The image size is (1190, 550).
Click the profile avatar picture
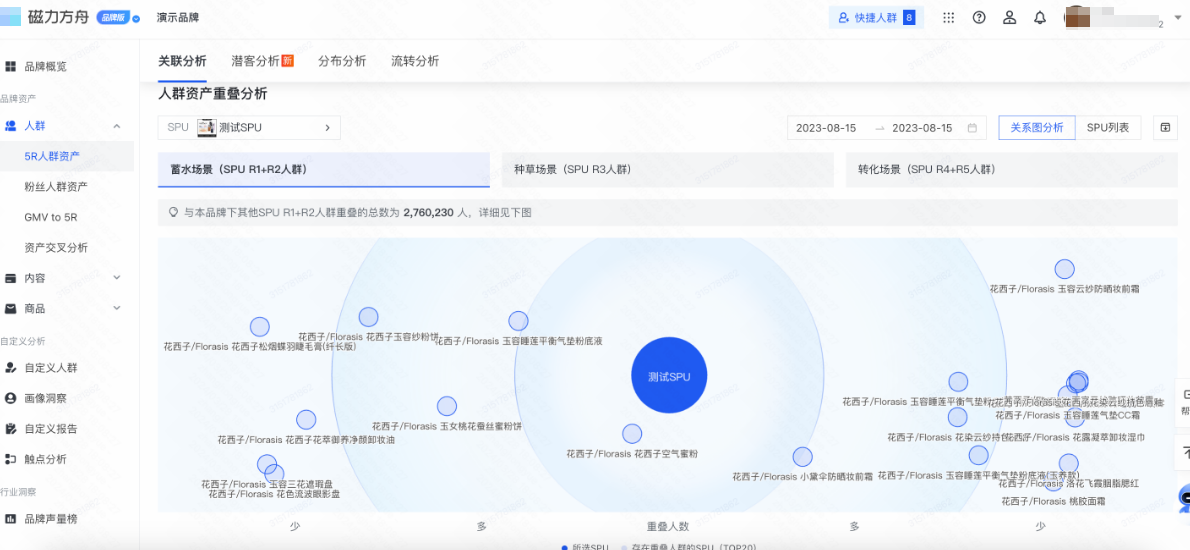(1079, 17)
